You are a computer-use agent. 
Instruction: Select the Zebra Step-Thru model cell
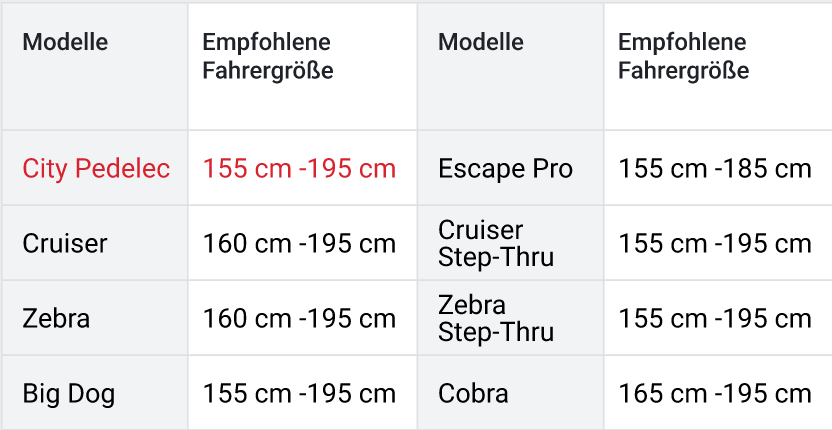496,318
